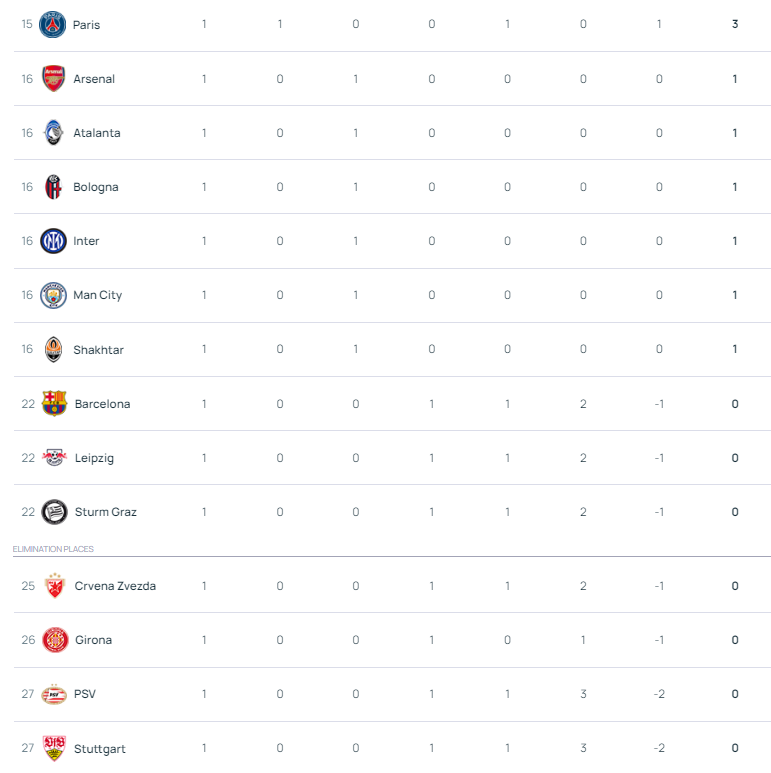Open the Stuttgart team name link

point(100,749)
